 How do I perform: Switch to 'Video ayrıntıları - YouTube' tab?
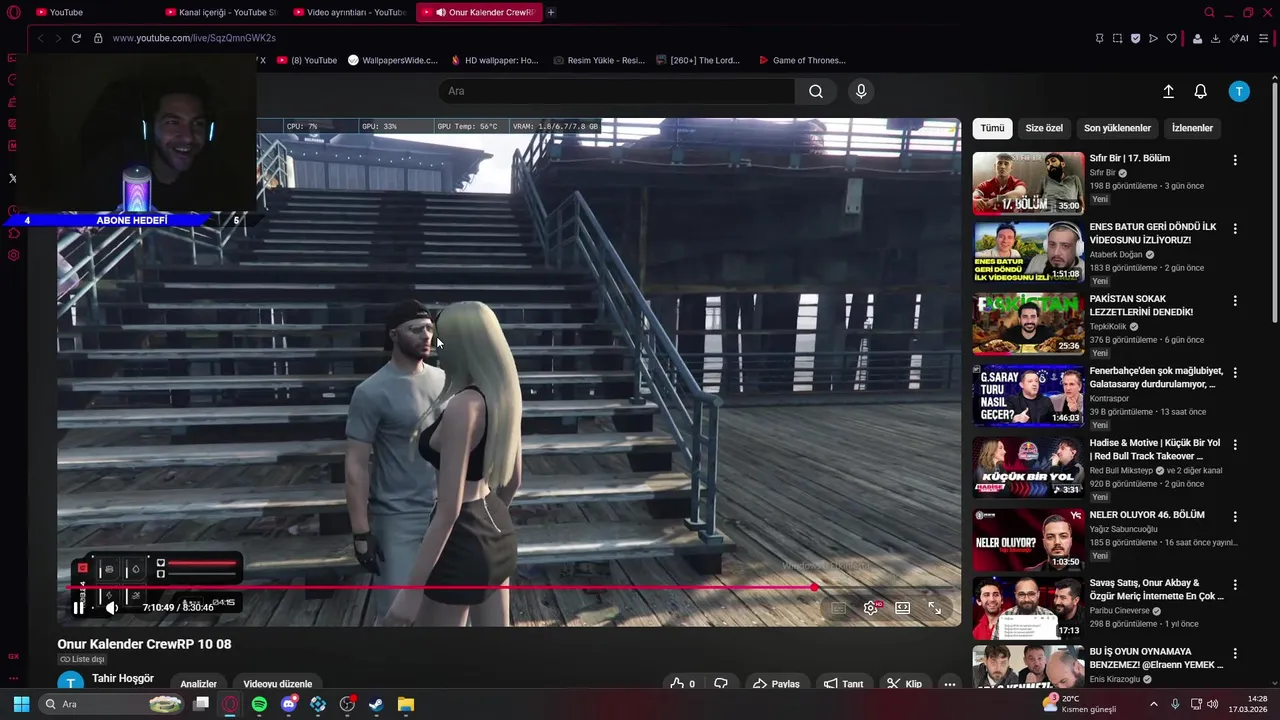(350, 12)
